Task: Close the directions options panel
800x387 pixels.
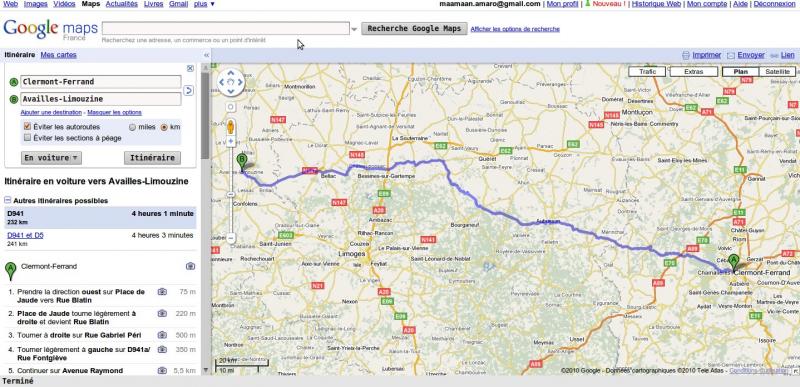Action: pos(190,68)
